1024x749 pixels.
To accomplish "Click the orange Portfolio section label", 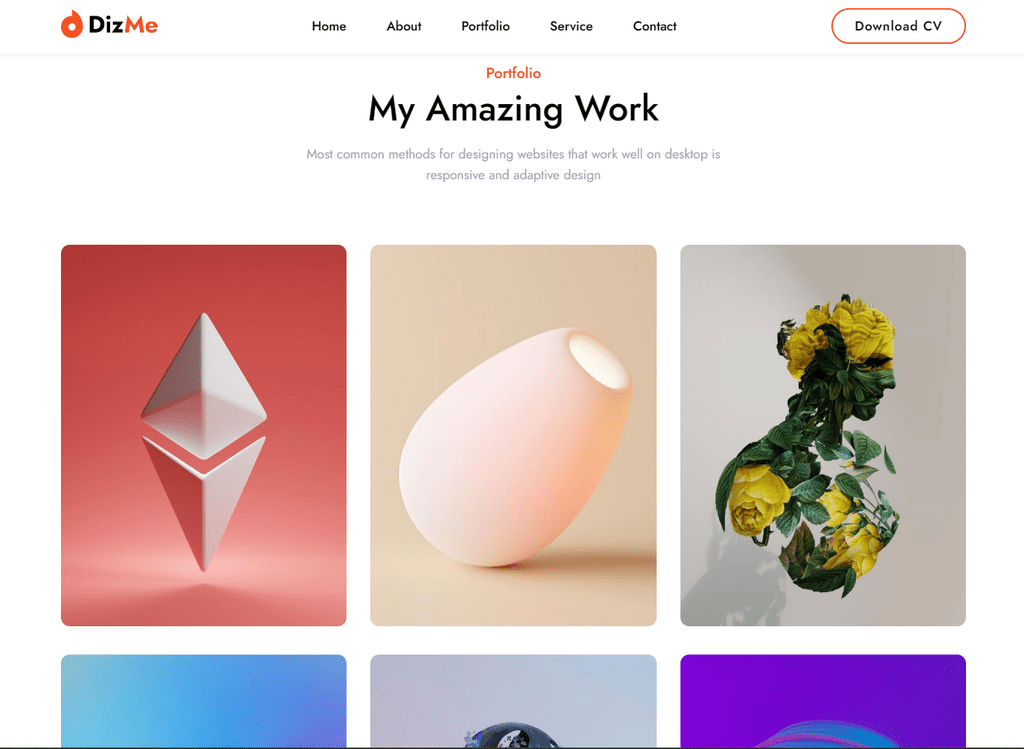I will (x=513, y=73).
